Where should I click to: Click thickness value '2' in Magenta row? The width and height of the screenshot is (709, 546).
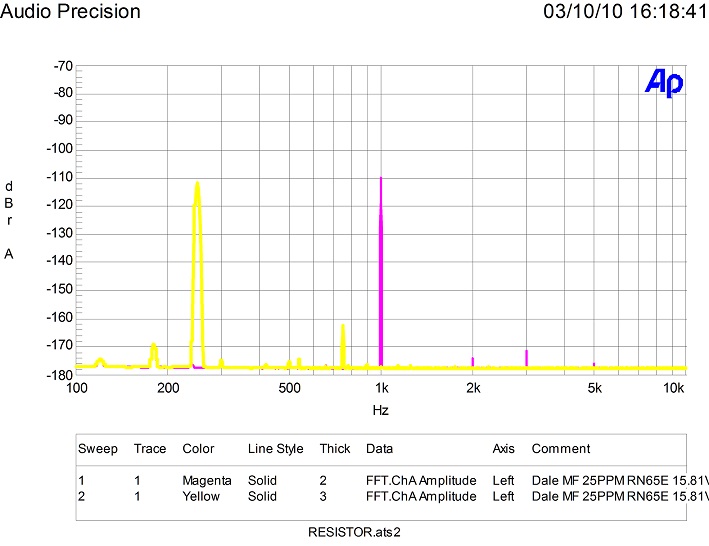[x=323, y=480]
